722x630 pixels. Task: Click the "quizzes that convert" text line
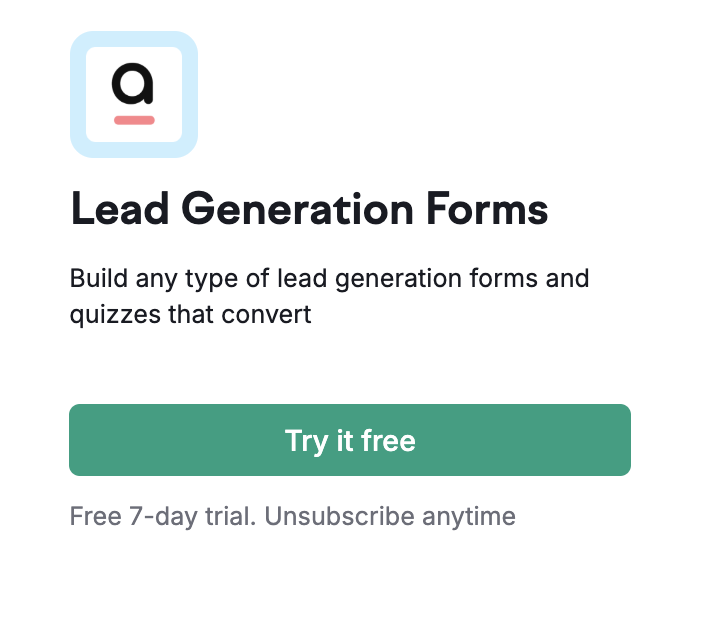pos(190,314)
